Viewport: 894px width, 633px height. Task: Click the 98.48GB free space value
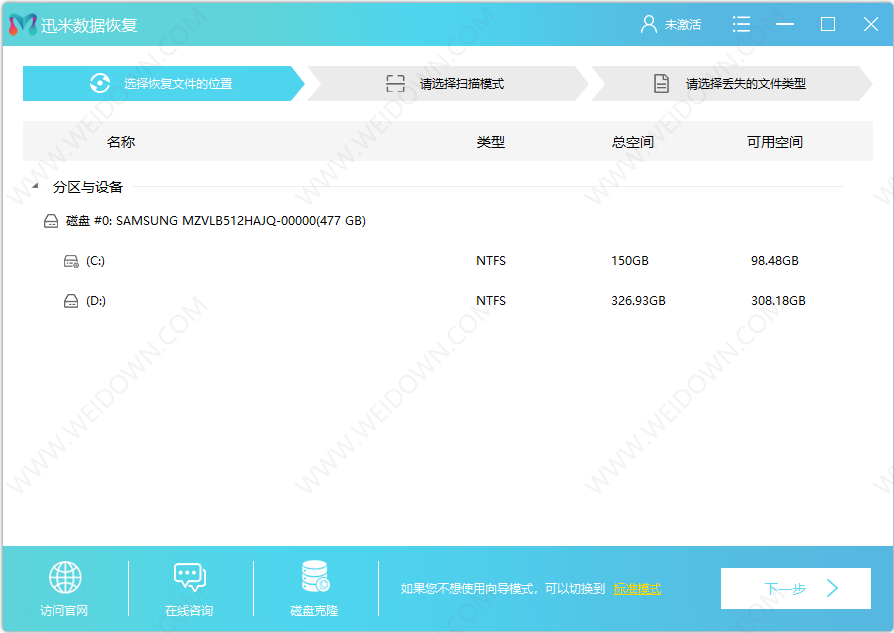tap(774, 261)
